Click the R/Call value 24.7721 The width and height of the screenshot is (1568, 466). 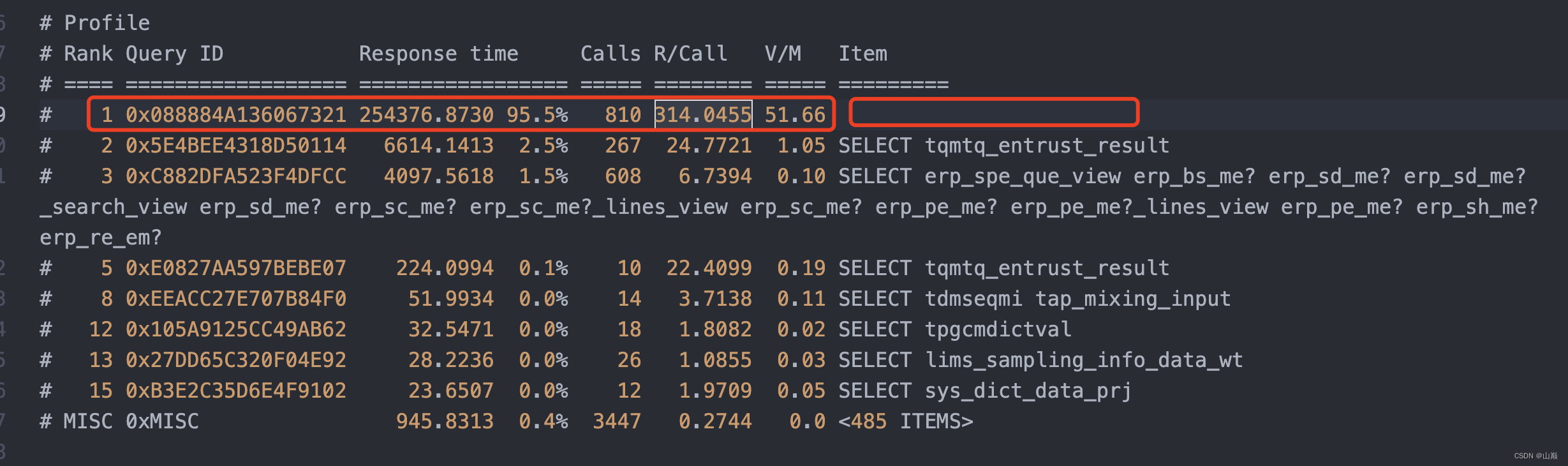[709, 146]
